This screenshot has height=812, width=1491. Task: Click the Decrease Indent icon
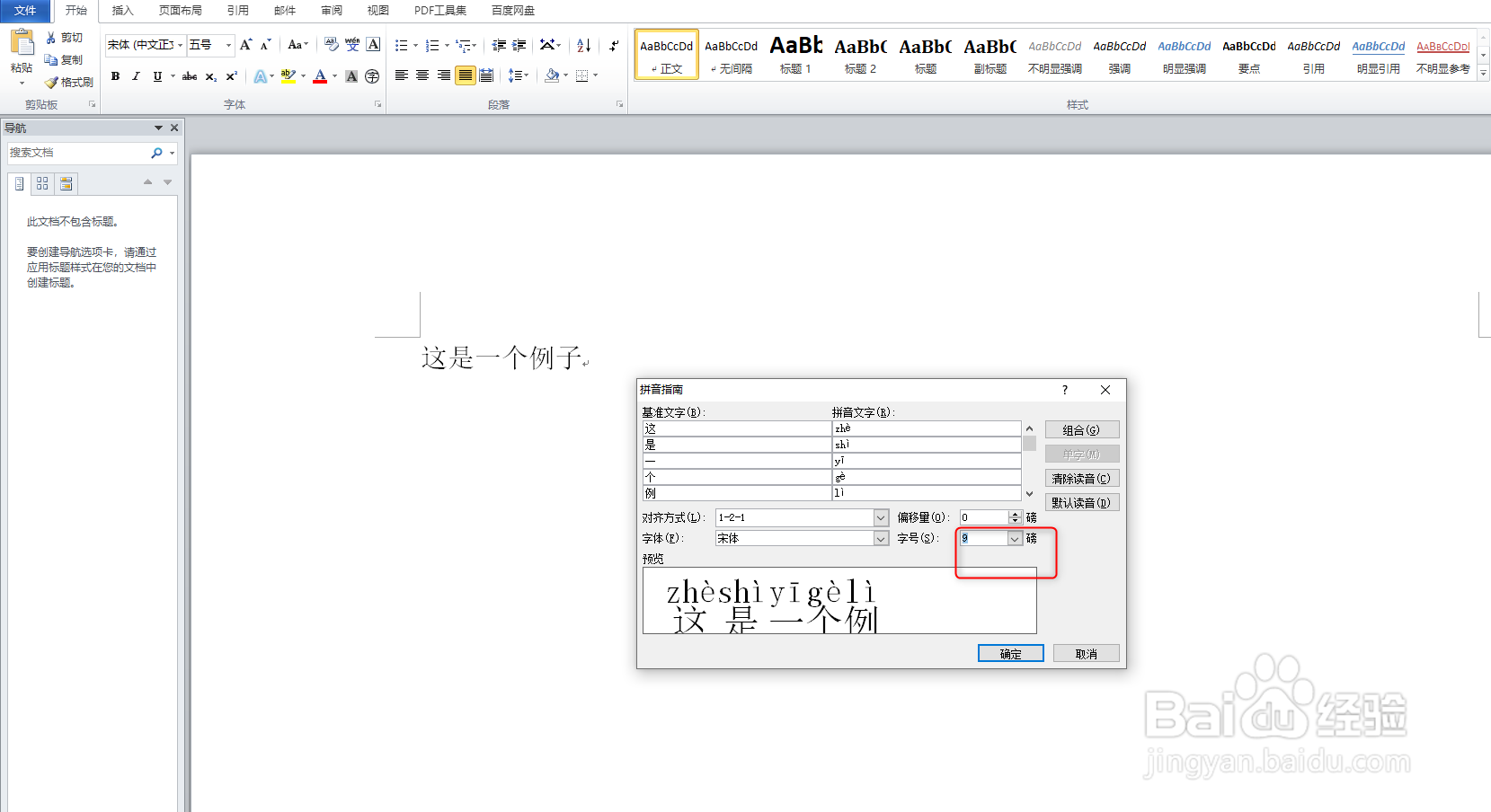click(499, 45)
